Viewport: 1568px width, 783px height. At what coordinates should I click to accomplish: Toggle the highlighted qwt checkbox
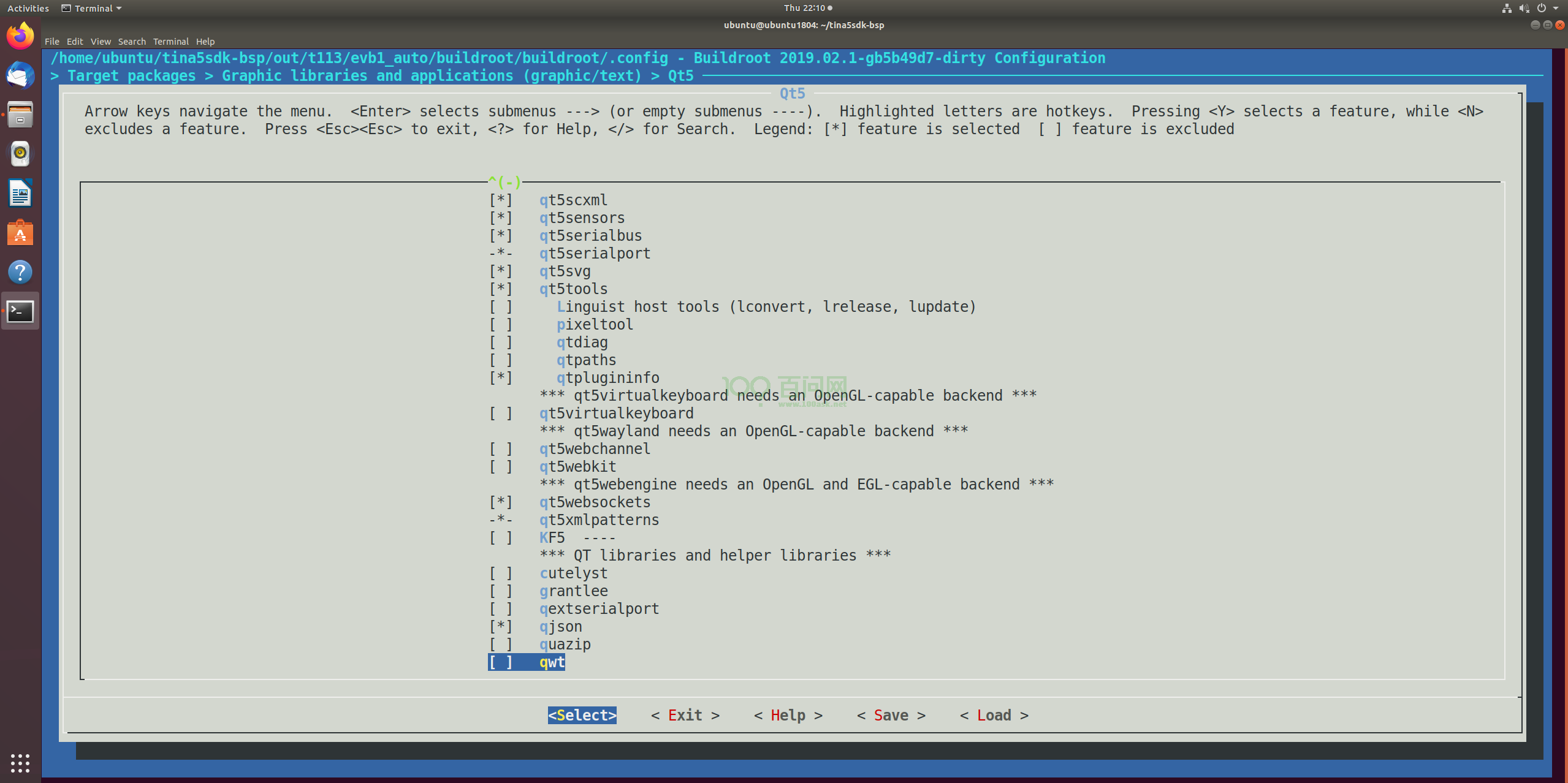pyautogui.click(x=500, y=662)
